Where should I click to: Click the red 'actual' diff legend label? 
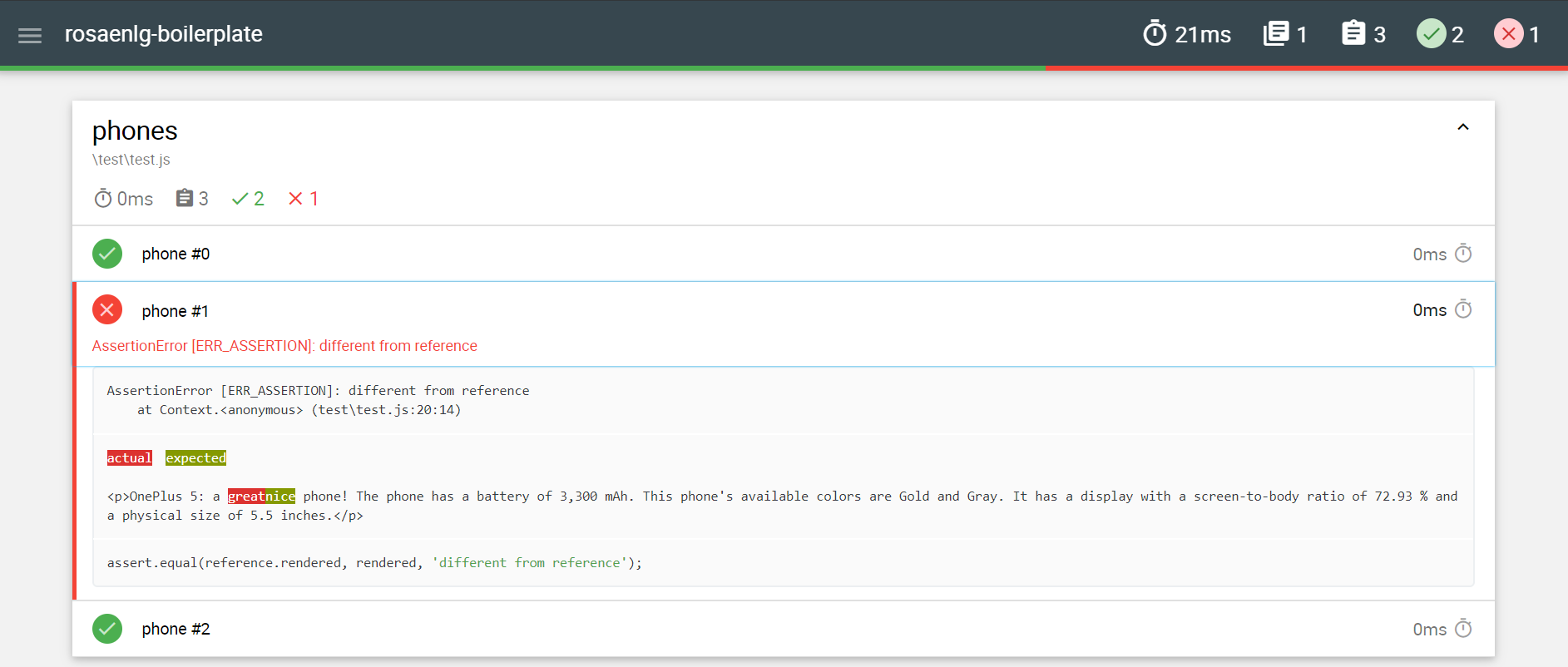(130, 457)
